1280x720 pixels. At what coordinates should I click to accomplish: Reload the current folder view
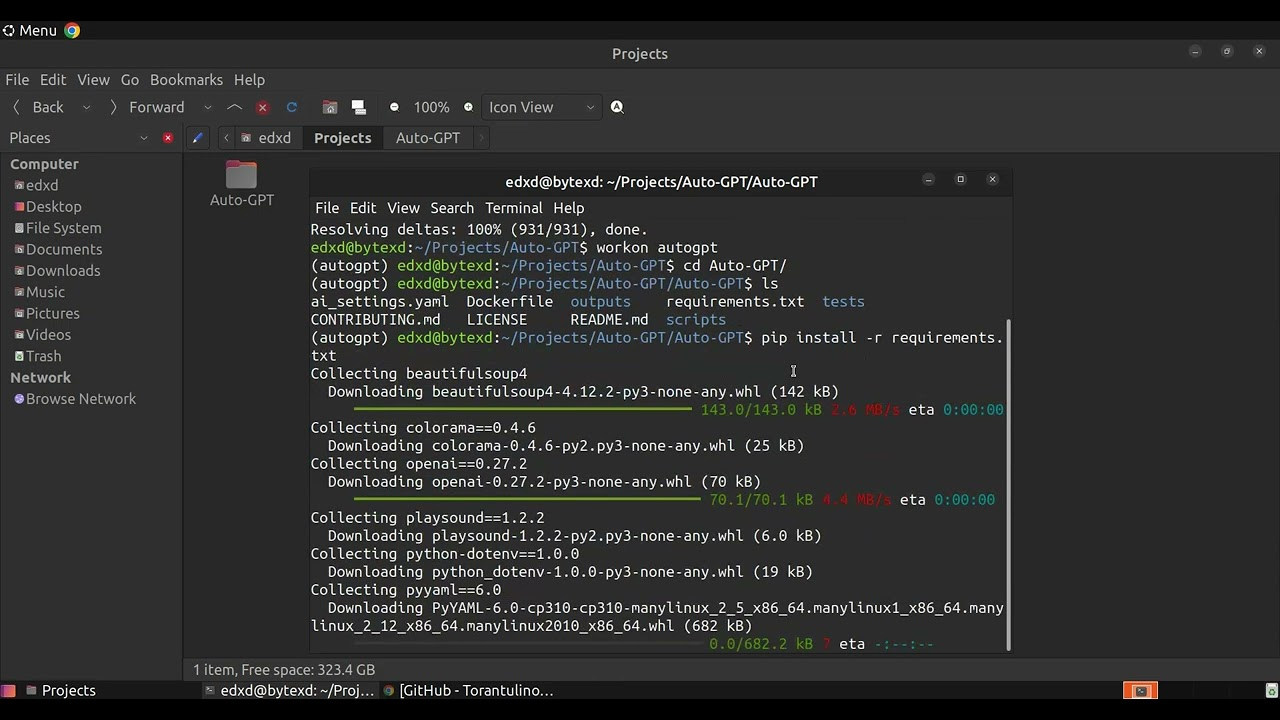292,107
